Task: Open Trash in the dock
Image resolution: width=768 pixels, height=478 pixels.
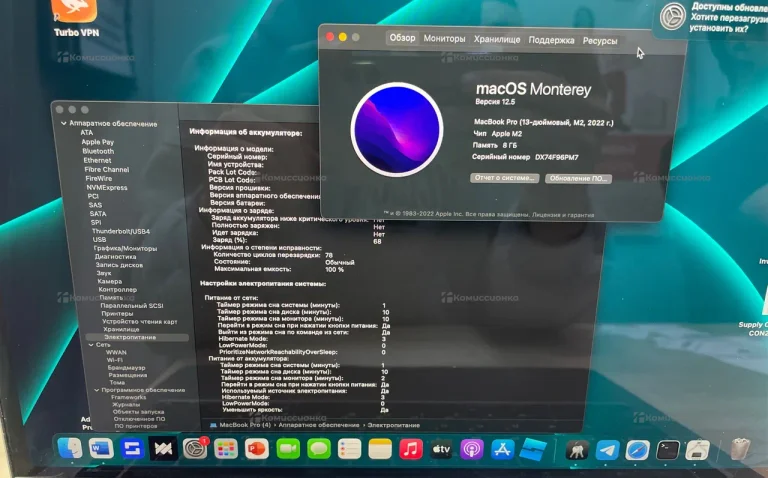Action: (x=740, y=451)
